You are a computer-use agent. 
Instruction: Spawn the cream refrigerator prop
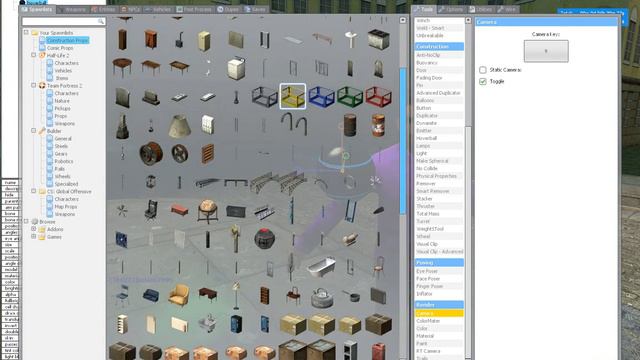(x=204, y=40)
